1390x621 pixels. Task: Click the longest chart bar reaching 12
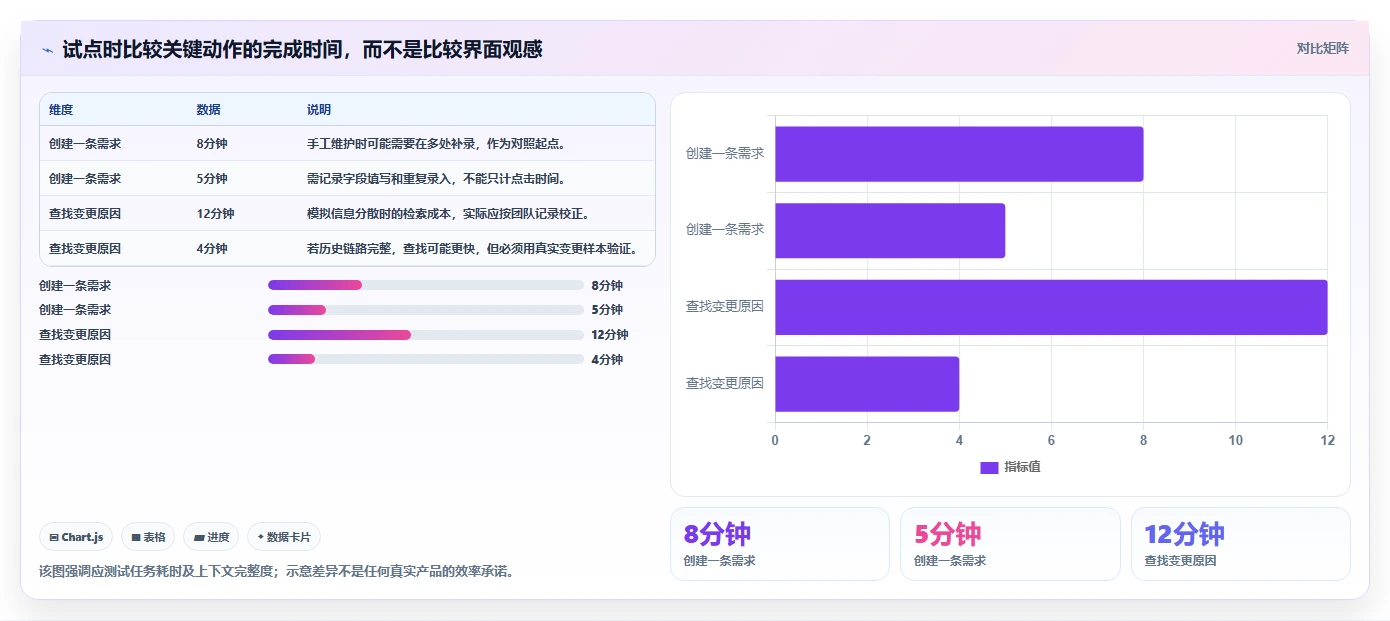pos(1051,307)
